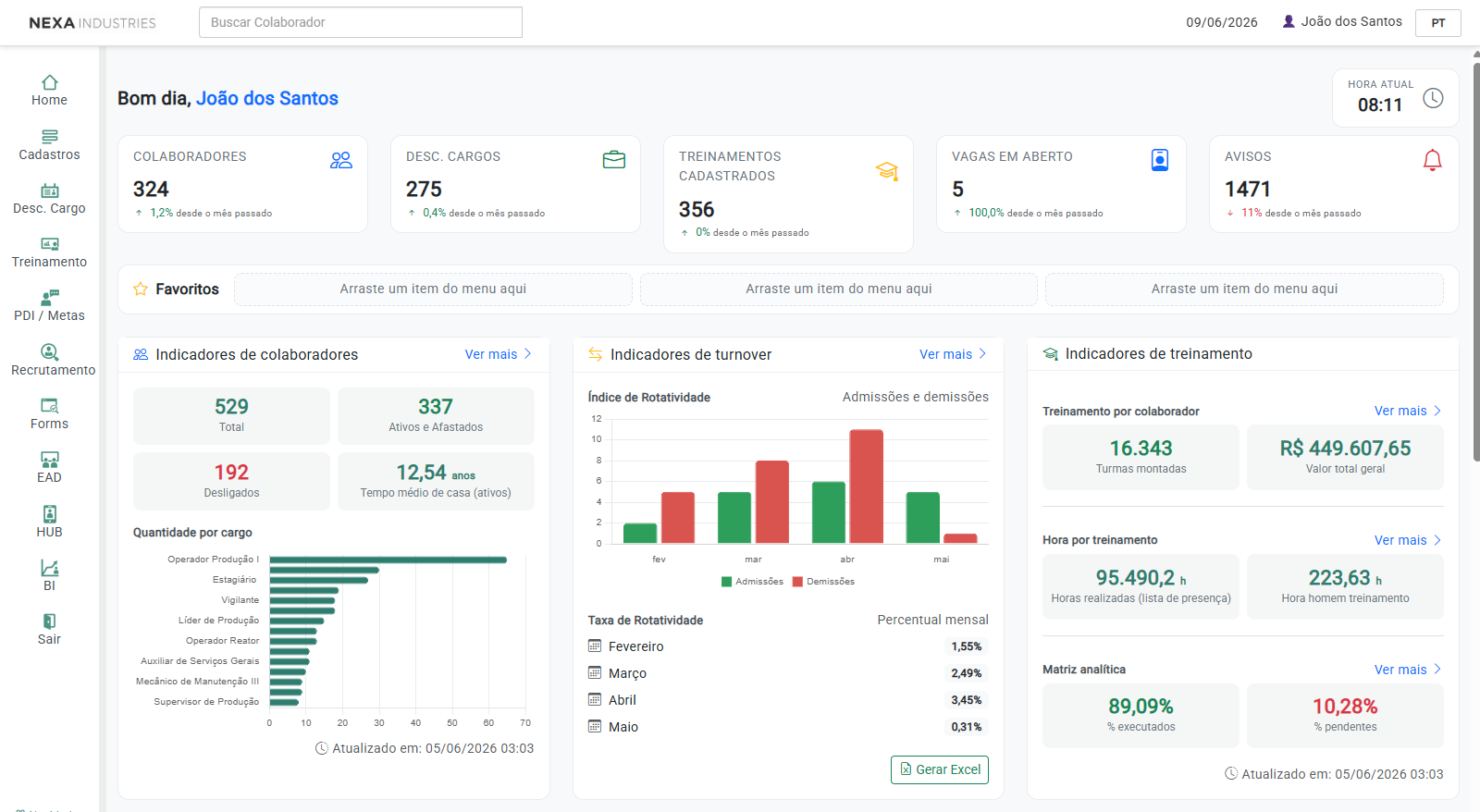
Task: Click the Gerar Excel button
Action: point(940,769)
